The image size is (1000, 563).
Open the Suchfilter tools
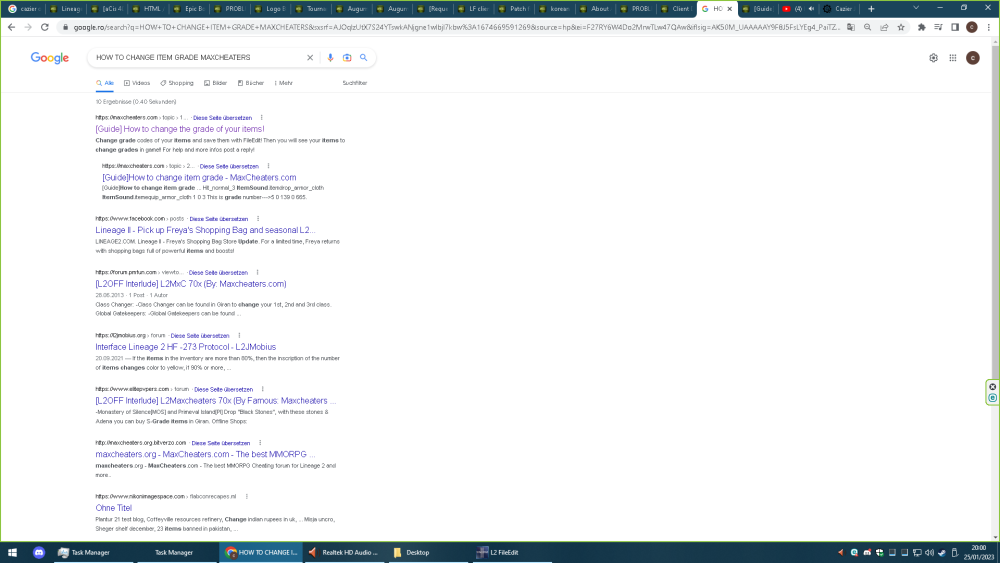point(355,83)
